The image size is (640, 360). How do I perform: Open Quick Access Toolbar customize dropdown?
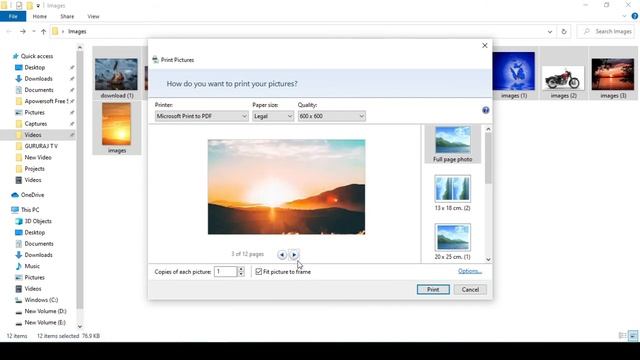pos(38,6)
